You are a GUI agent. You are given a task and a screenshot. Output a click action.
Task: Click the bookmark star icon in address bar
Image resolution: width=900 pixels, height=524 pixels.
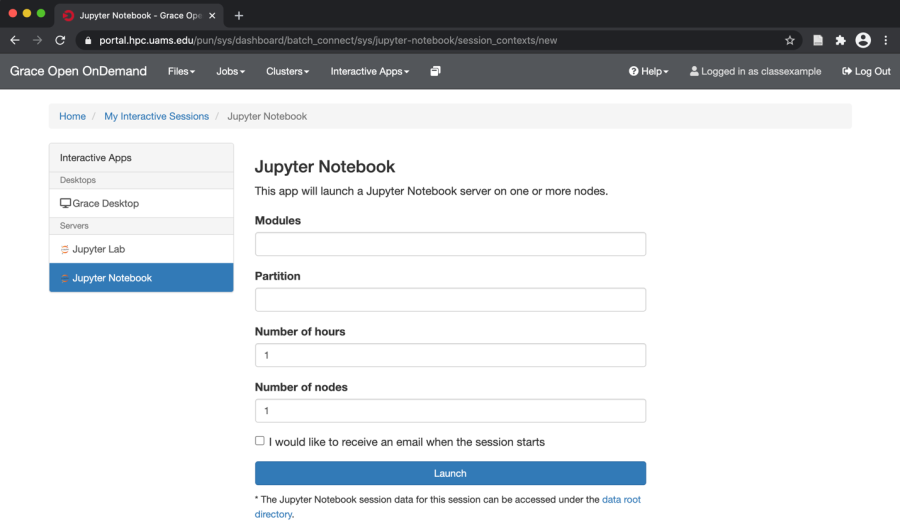click(x=789, y=40)
